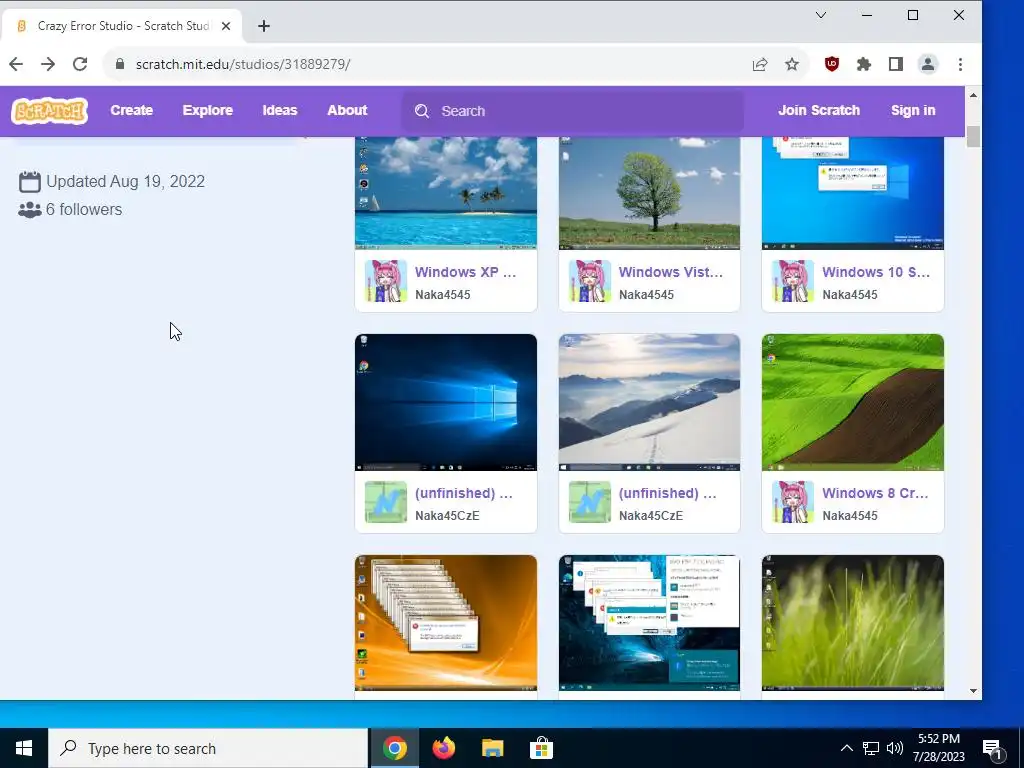Open the notification center icon

point(993,749)
